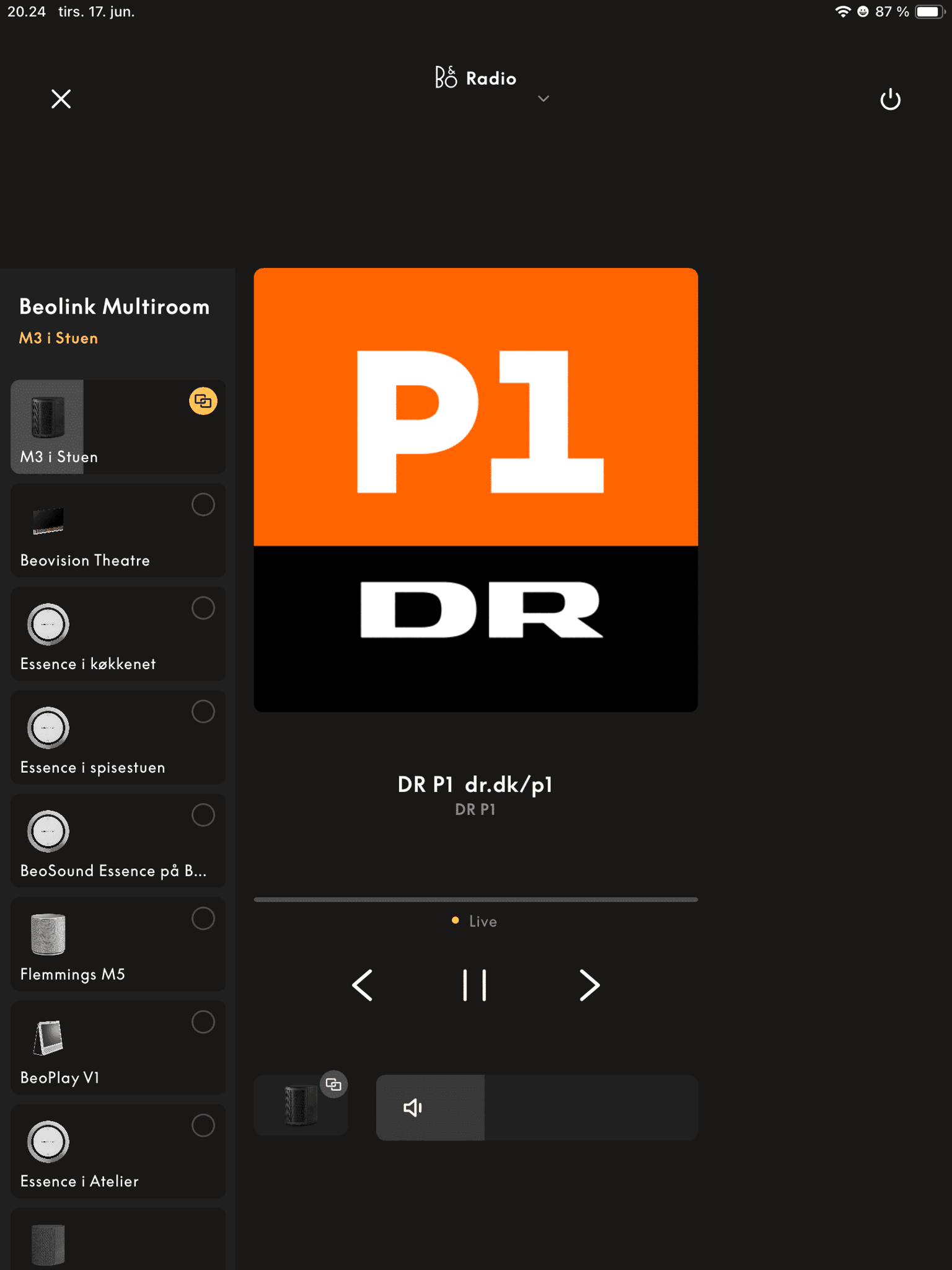The width and height of the screenshot is (952, 1270).
Task: Tap the power standby icon
Action: pos(890,99)
